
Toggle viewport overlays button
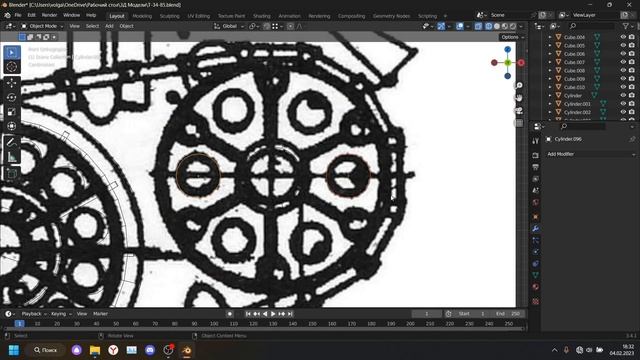tap(460, 26)
